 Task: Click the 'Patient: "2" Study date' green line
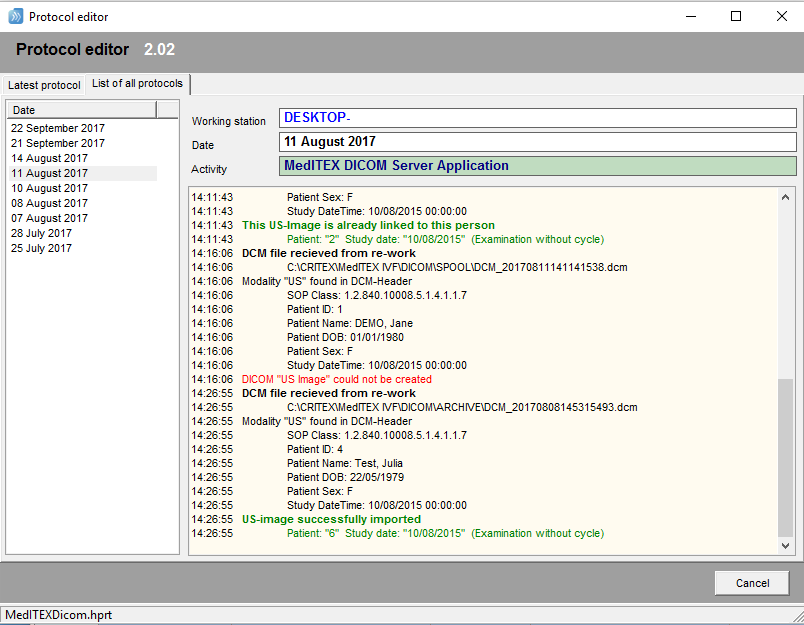(x=445, y=239)
